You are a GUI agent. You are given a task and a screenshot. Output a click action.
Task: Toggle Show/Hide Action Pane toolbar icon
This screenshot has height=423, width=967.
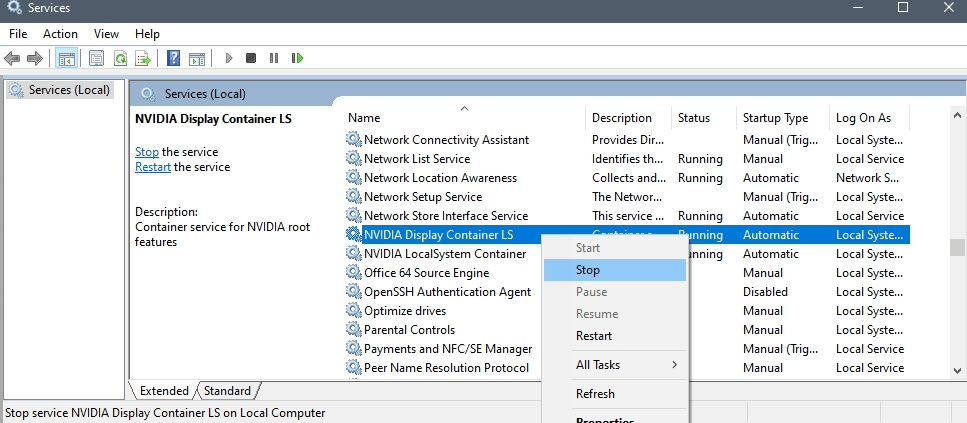(197, 59)
